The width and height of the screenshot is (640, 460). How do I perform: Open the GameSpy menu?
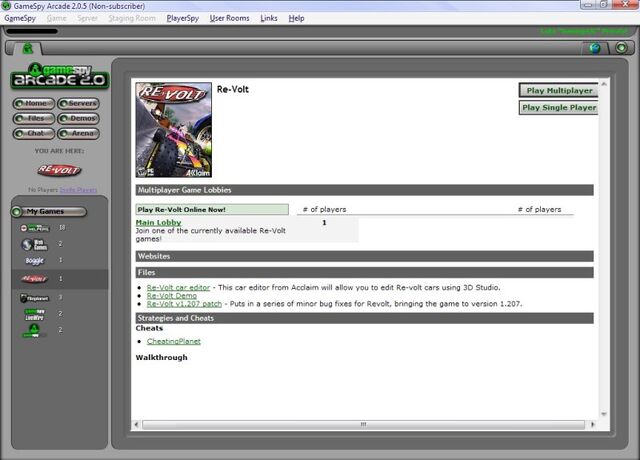(x=20, y=18)
